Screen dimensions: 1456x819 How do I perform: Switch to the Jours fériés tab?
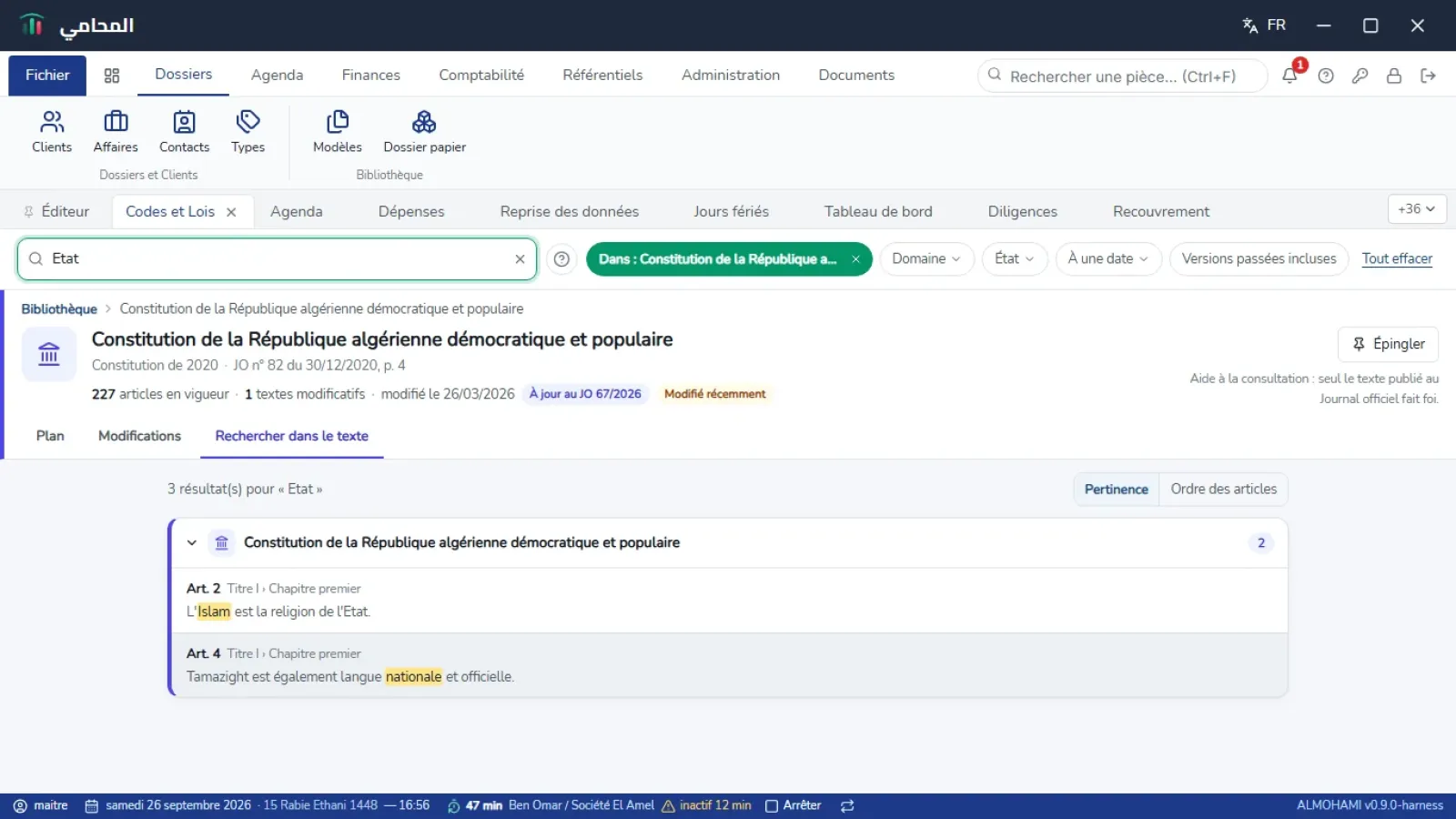click(731, 212)
